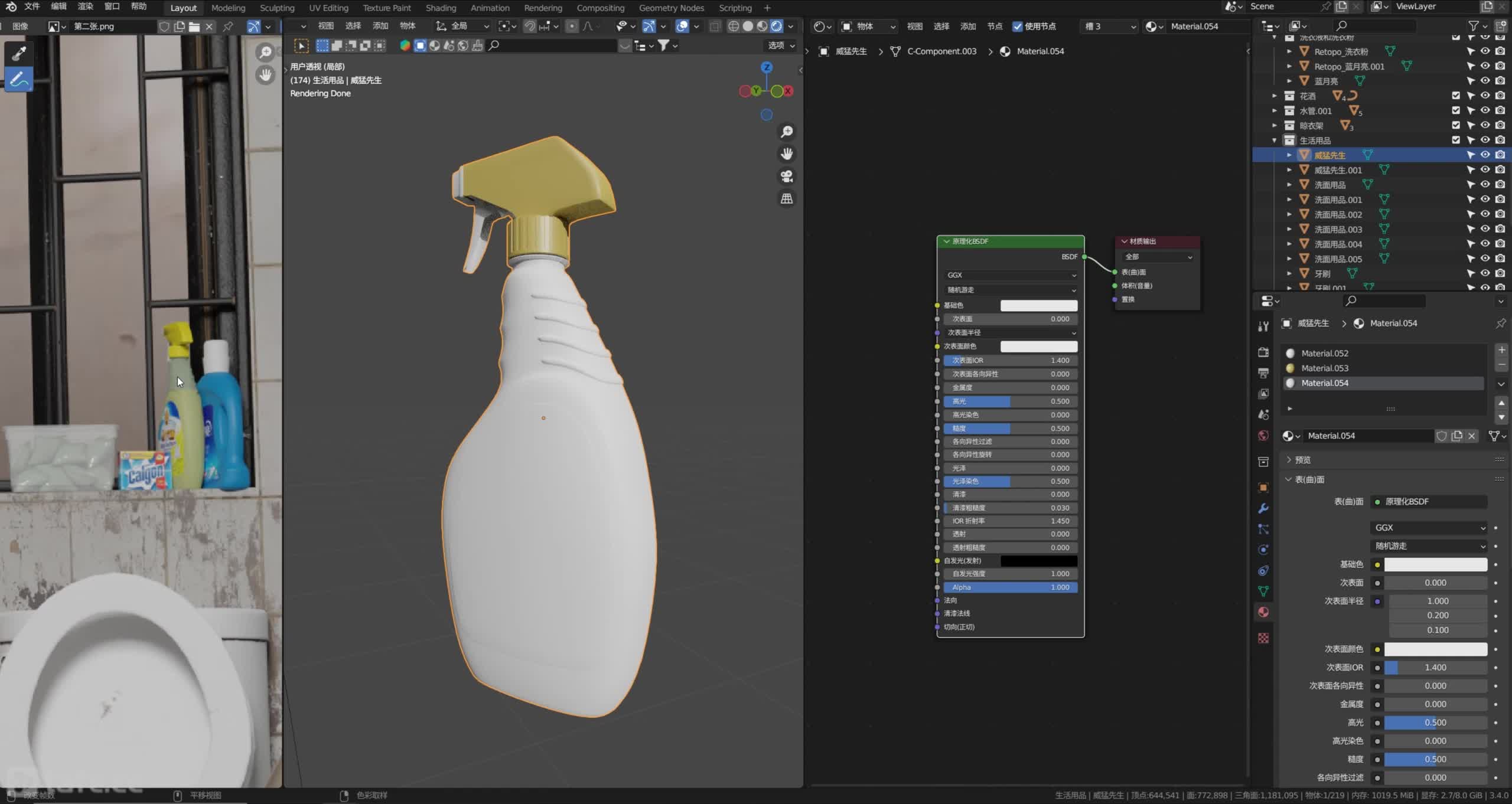
Task: Uncheck the 花洒 collection exclude checkbox
Action: [x=1456, y=96]
